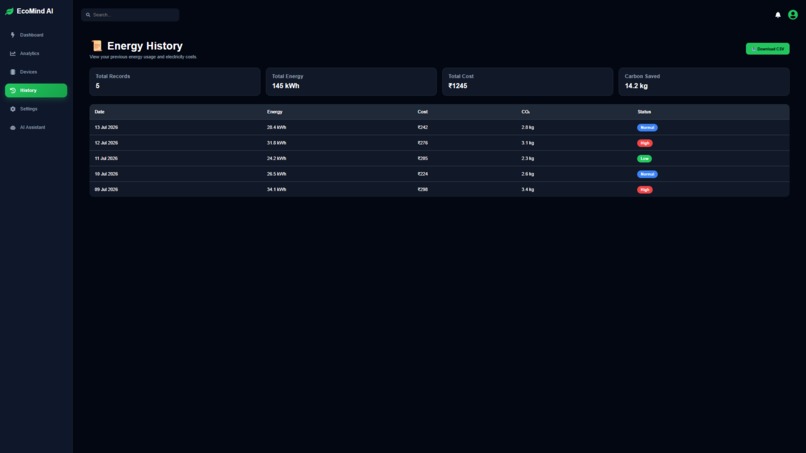Click the energy value in 11 Jul row
The width and height of the screenshot is (806, 453).
coord(277,158)
